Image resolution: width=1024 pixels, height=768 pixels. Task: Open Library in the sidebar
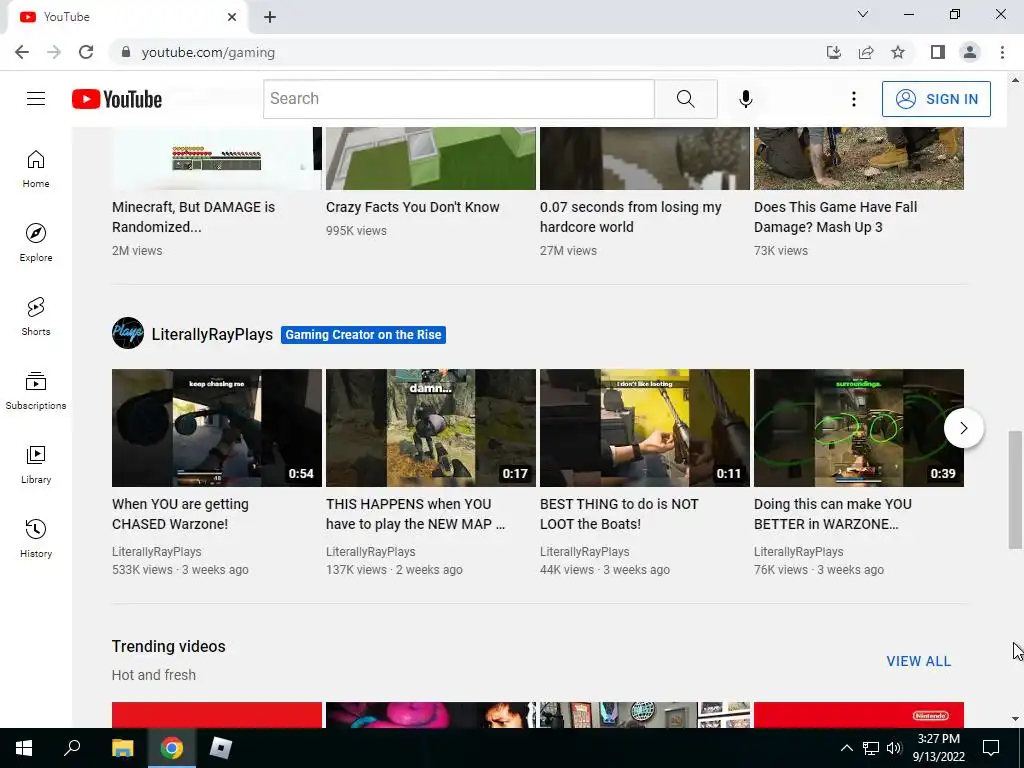[x=36, y=464]
